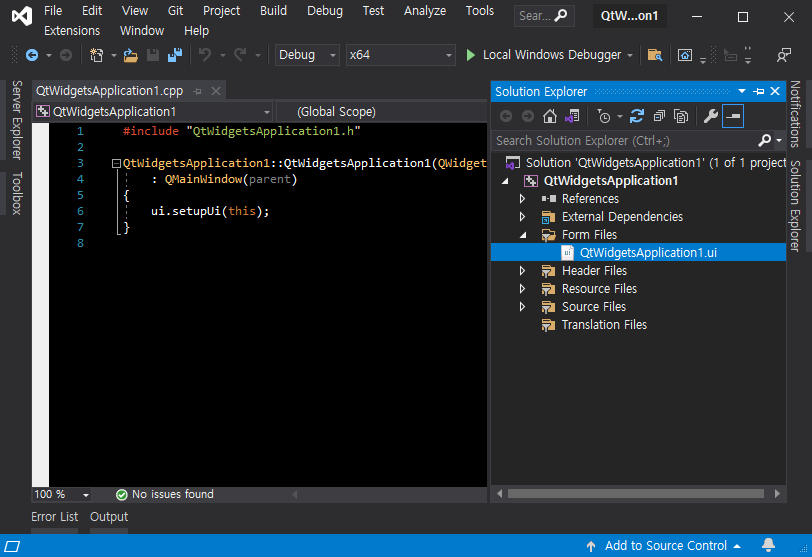The image size is (812, 557).
Task: Open Properties wrench icon in Solution Explorer
Action: point(710,116)
